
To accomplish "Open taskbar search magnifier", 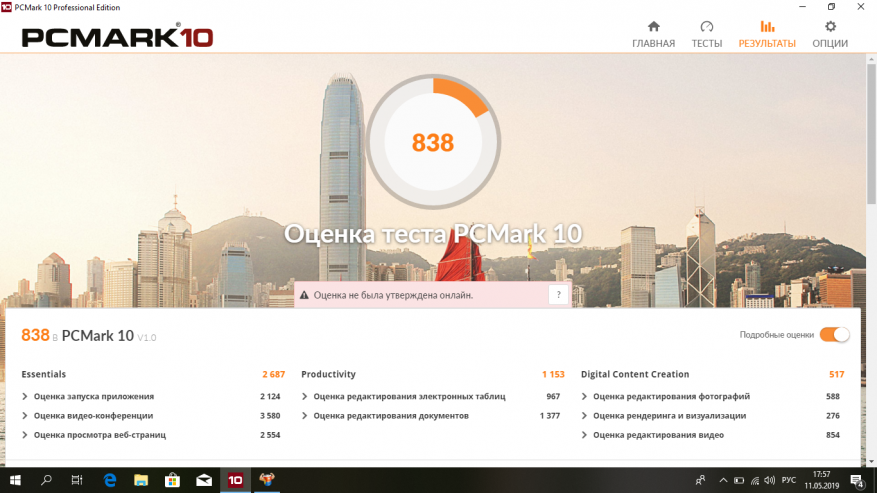I will (46, 480).
